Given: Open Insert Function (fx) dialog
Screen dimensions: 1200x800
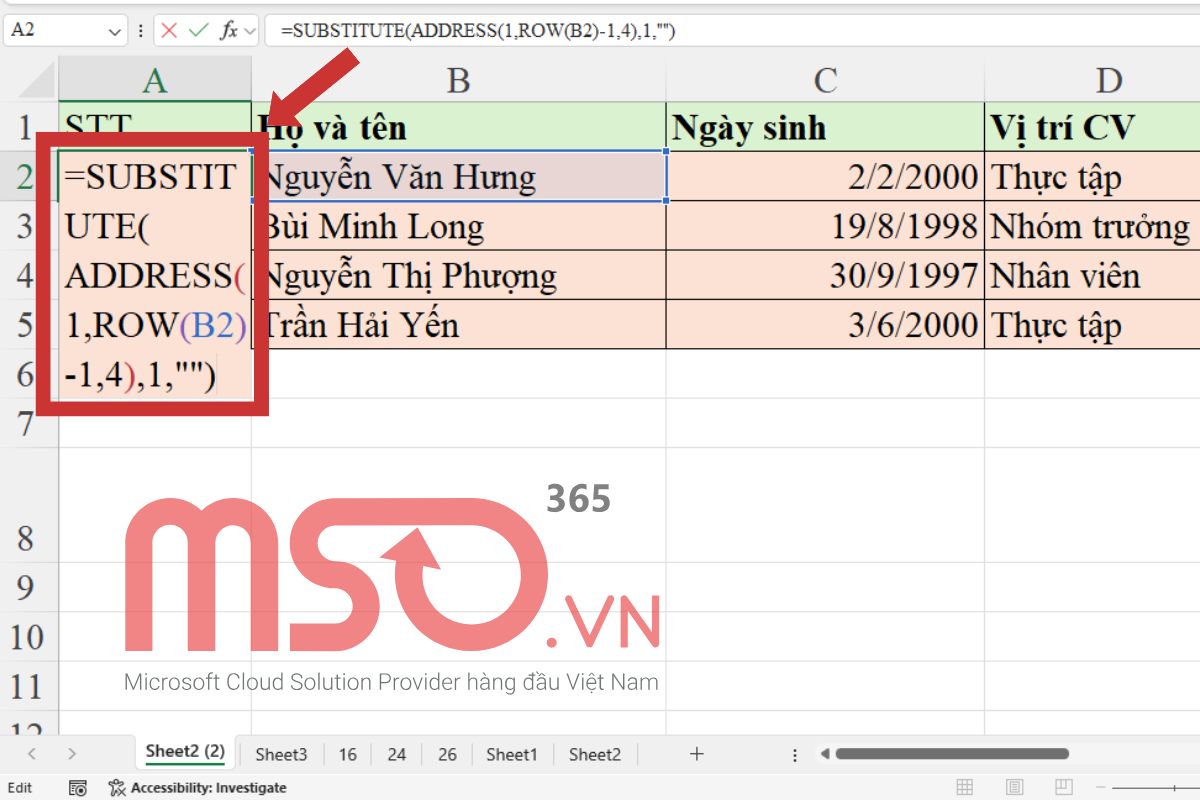Looking at the screenshot, I should click(228, 30).
